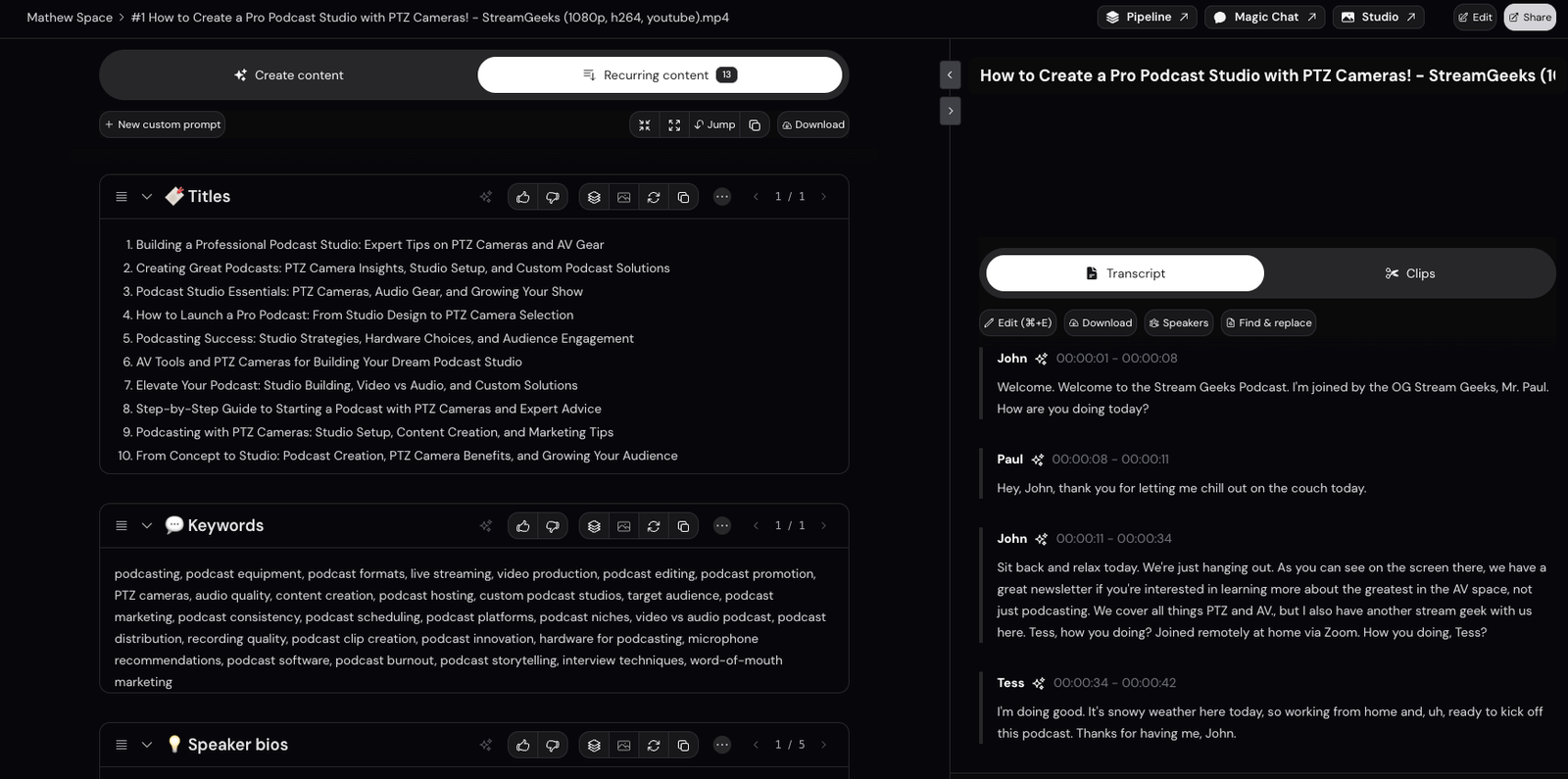Click the image icon in Speaker bios
Screen dimensions: 1568x779
[x=623, y=745]
